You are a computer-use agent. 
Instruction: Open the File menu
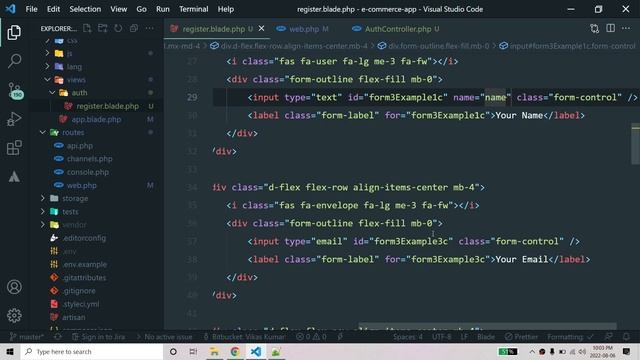point(31,9)
